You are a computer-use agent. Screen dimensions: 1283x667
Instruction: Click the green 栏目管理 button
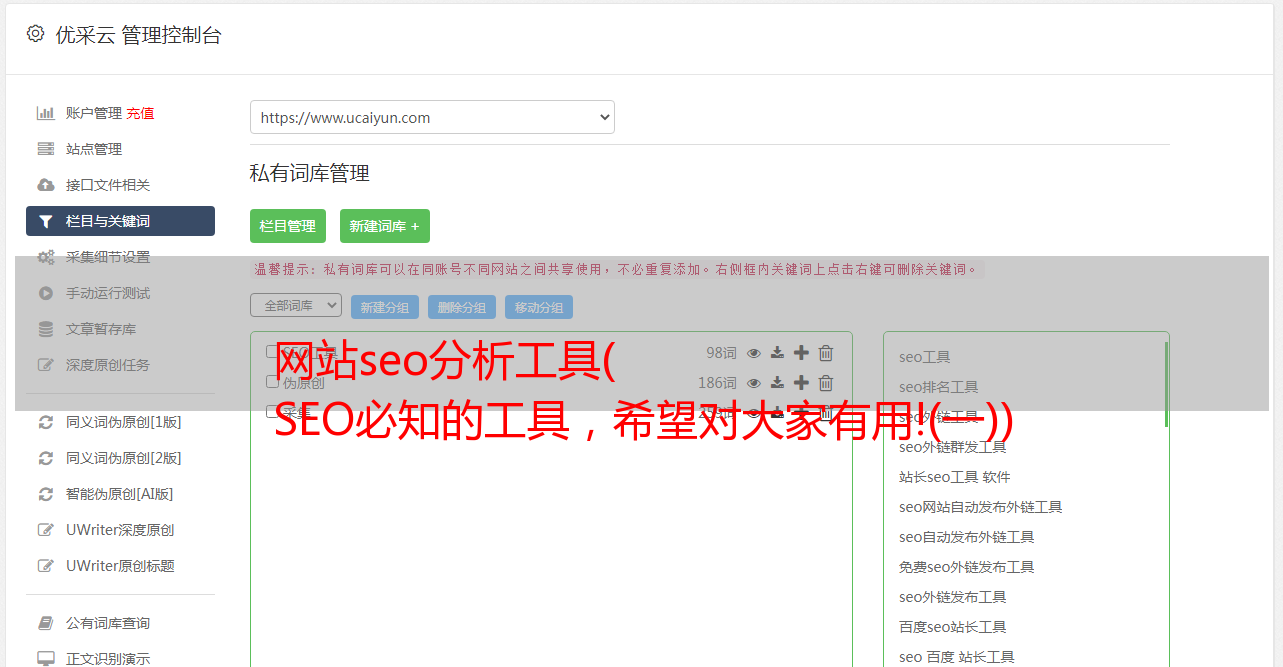[x=288, y=226]
